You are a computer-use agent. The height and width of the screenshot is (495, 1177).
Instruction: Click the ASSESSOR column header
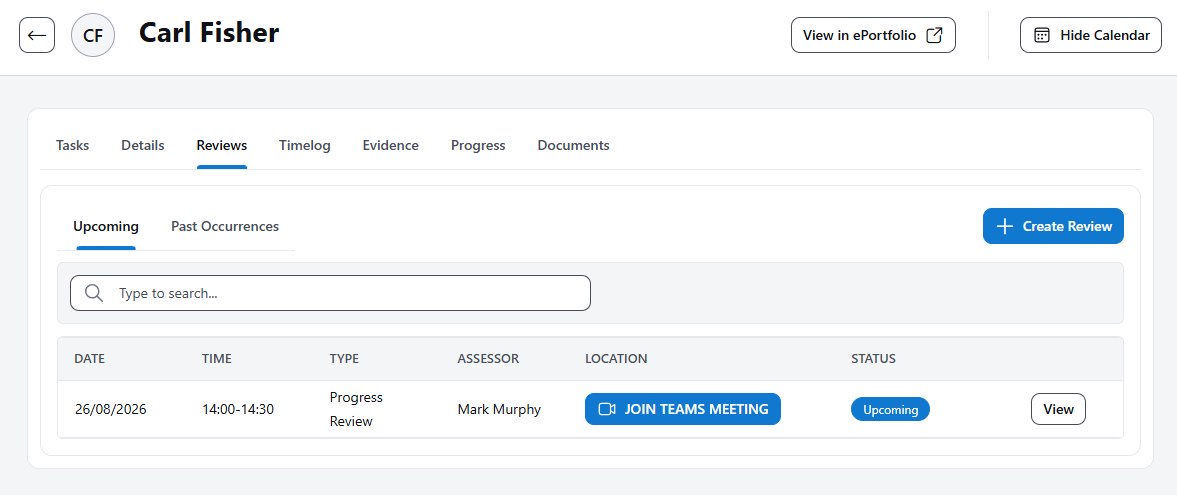(x=488, y=359)
